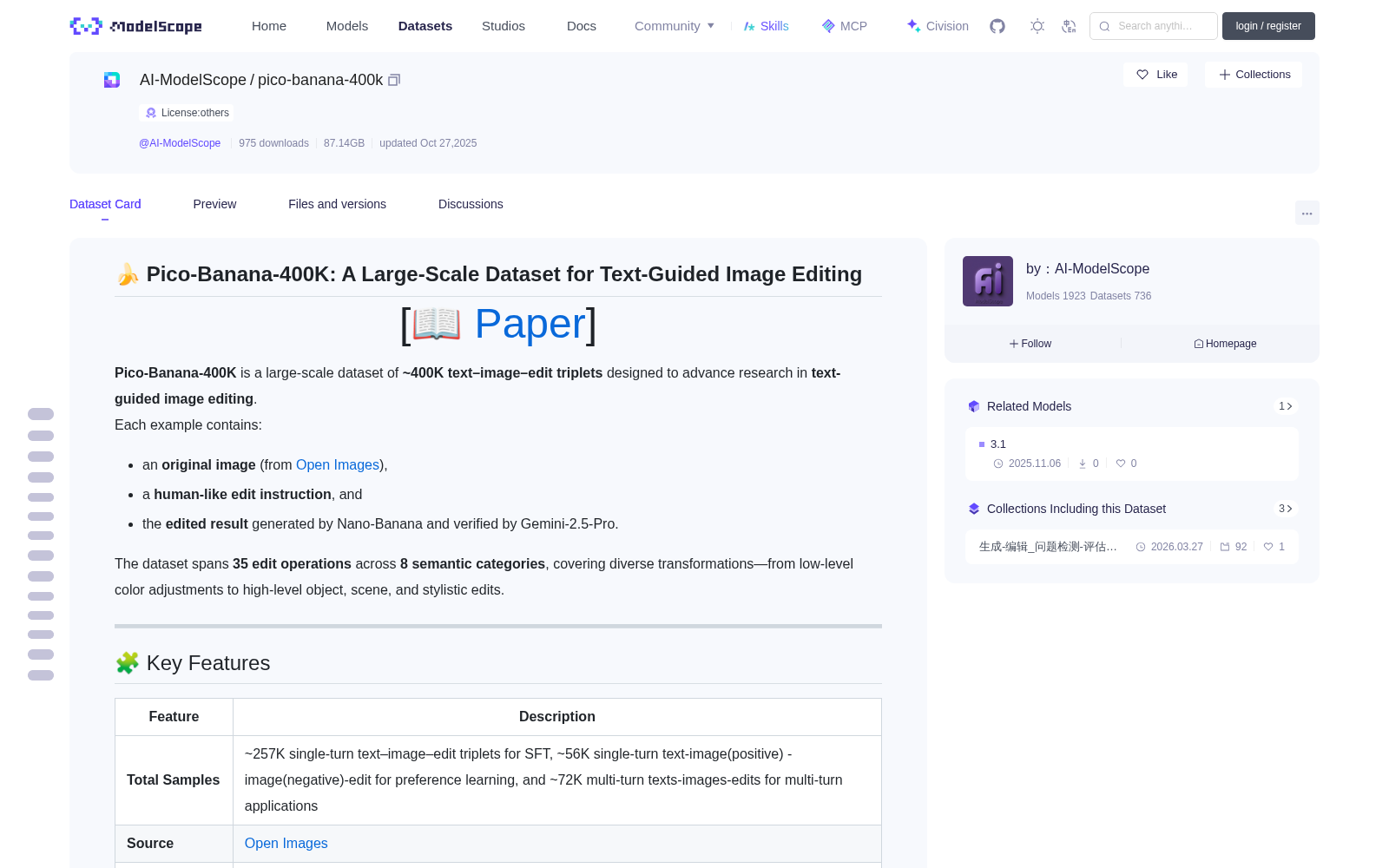Open the Open Images link in Source row
Image resolution: width=1389 pixels, height=868 pixels.
(286, 844)
